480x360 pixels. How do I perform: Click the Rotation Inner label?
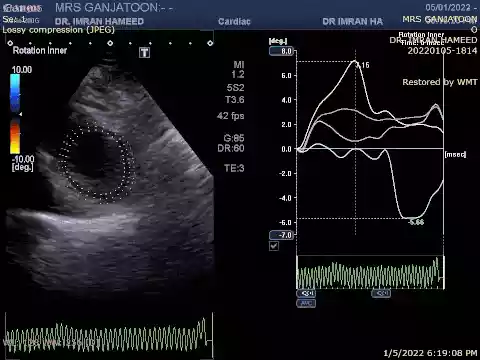(40, 50)
